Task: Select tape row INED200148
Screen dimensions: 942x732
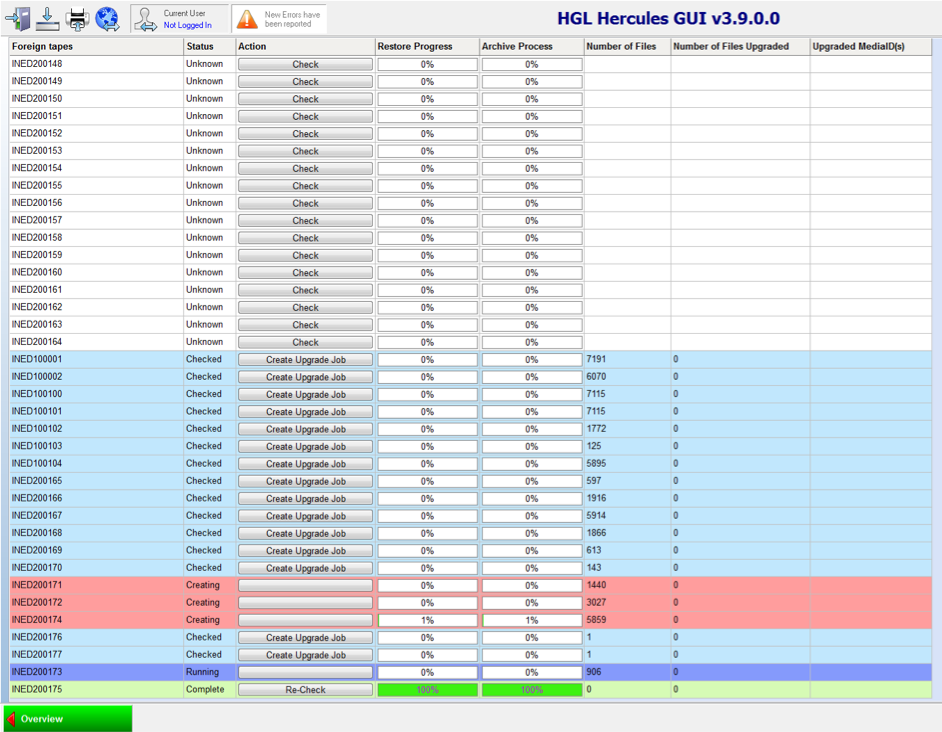Action: click(x=470, y=64)
